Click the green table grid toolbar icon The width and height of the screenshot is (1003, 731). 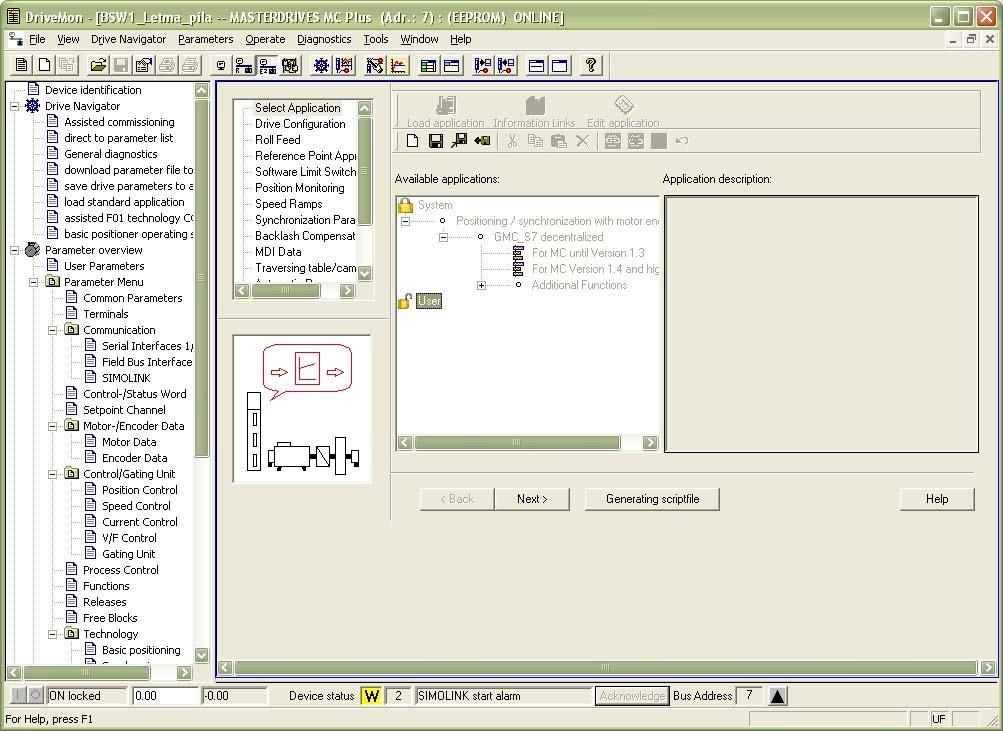(x=429, y=65)
